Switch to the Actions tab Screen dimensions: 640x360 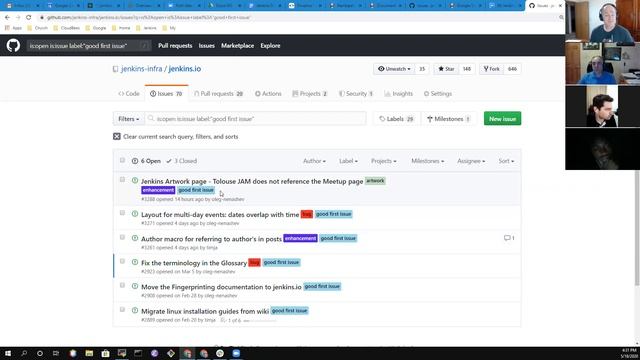[x=268, y=93]
